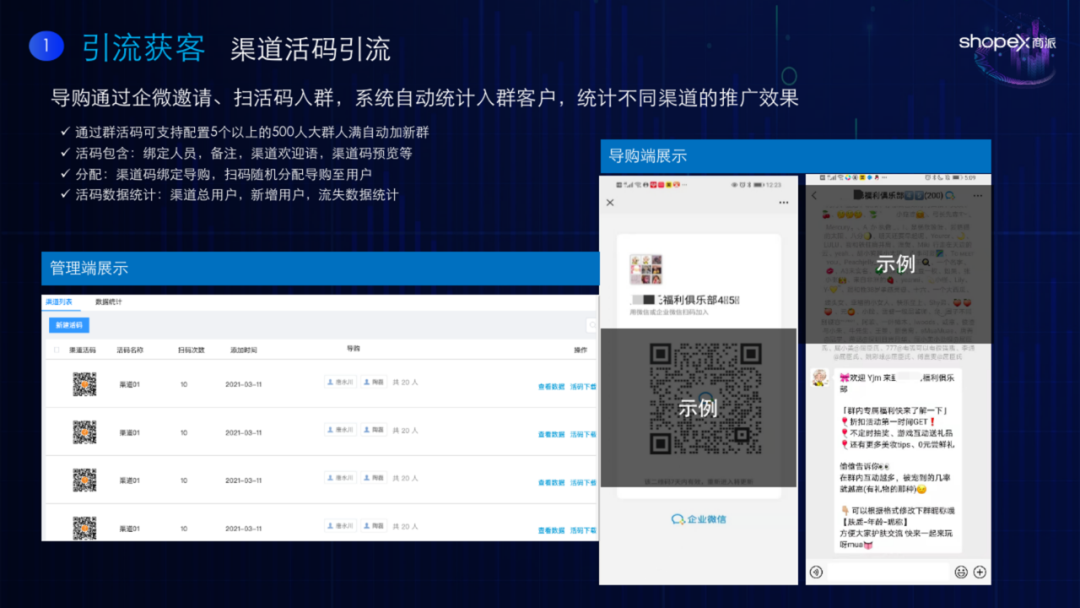Tap the voice input icon in chat bar
Screen dimensions: 1080x608
(816, 572)
